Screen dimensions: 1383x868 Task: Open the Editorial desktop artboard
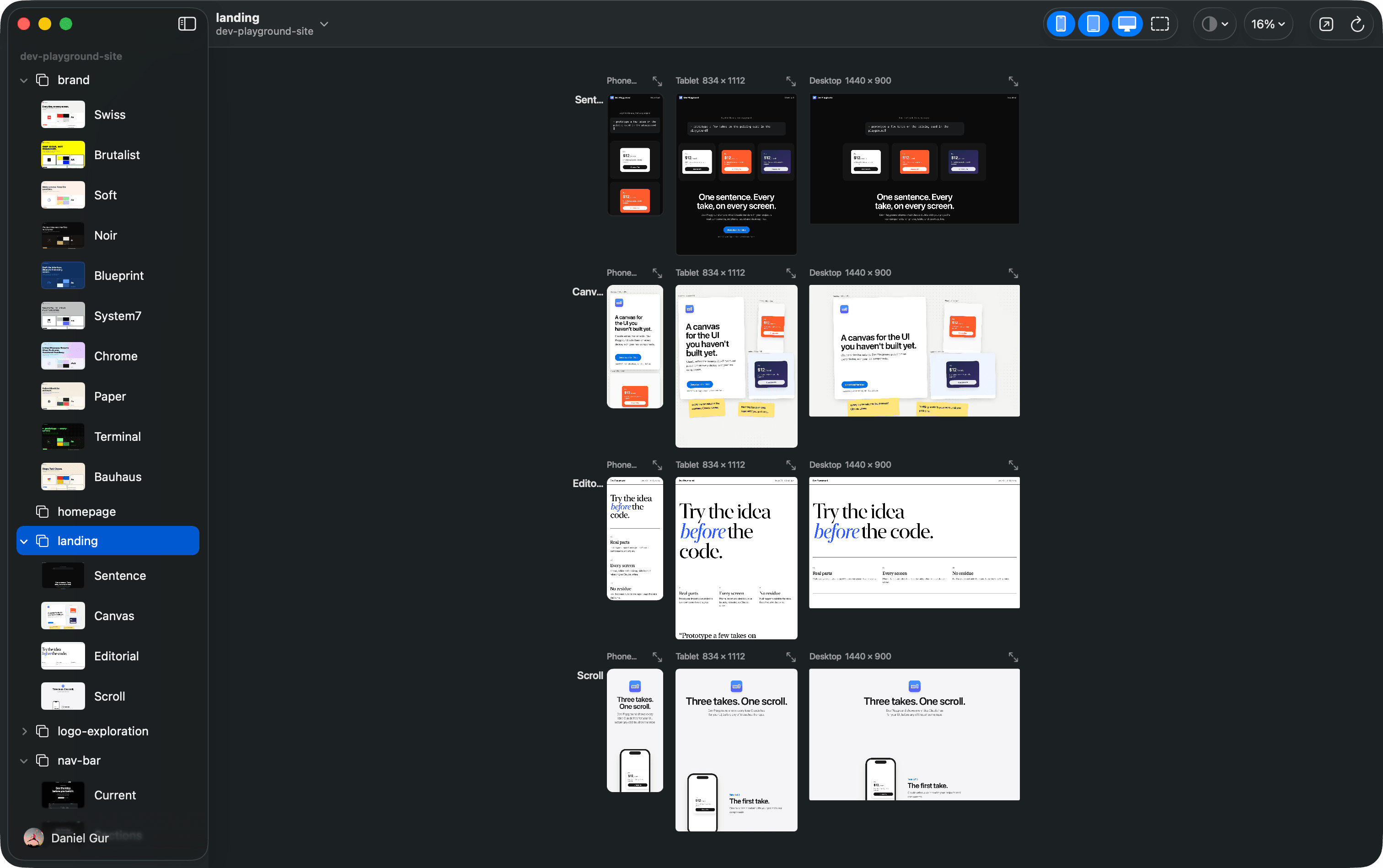pos(914,542)
